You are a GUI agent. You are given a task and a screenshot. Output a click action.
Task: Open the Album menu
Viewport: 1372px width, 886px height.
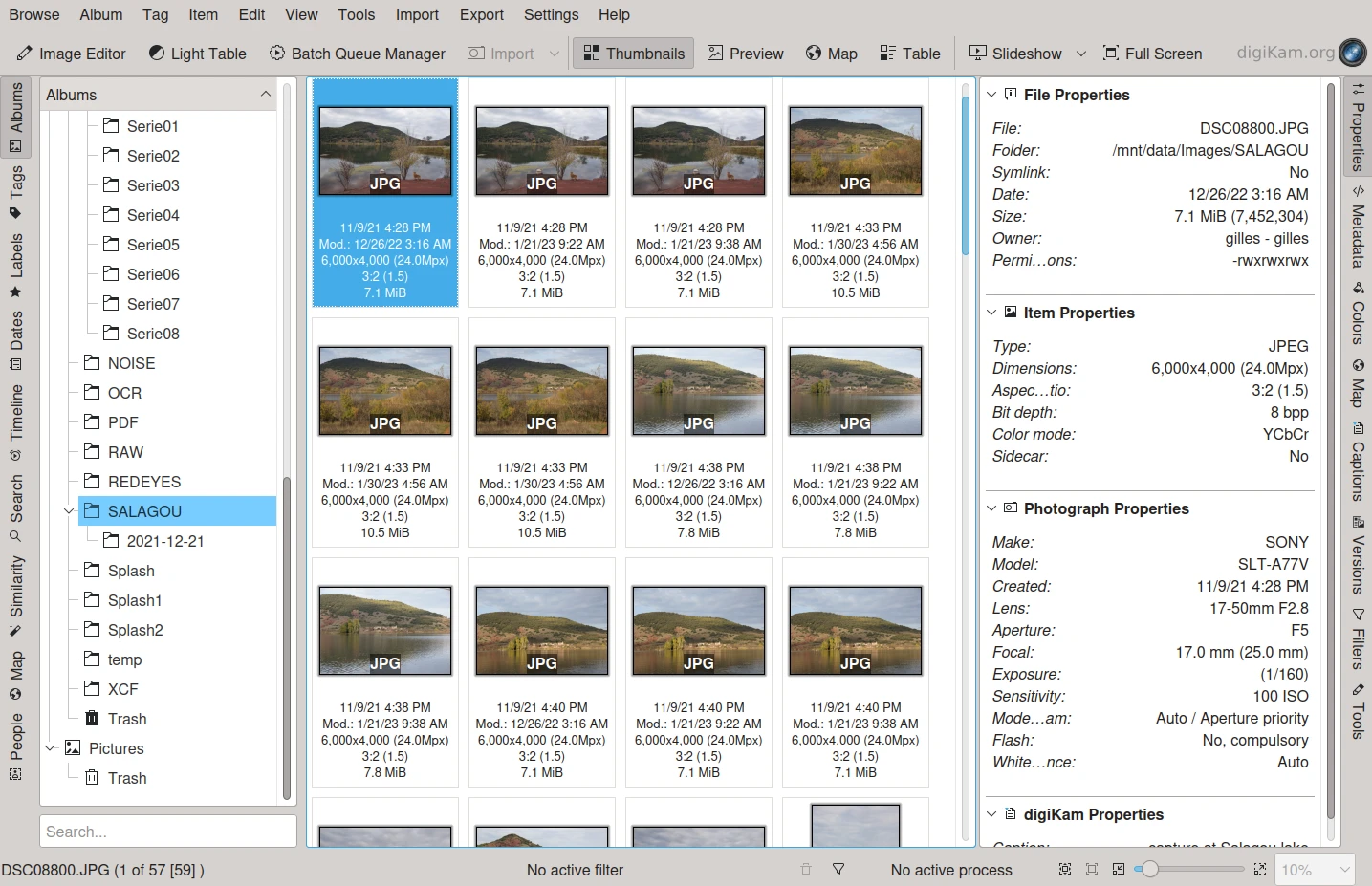(100, 14)
